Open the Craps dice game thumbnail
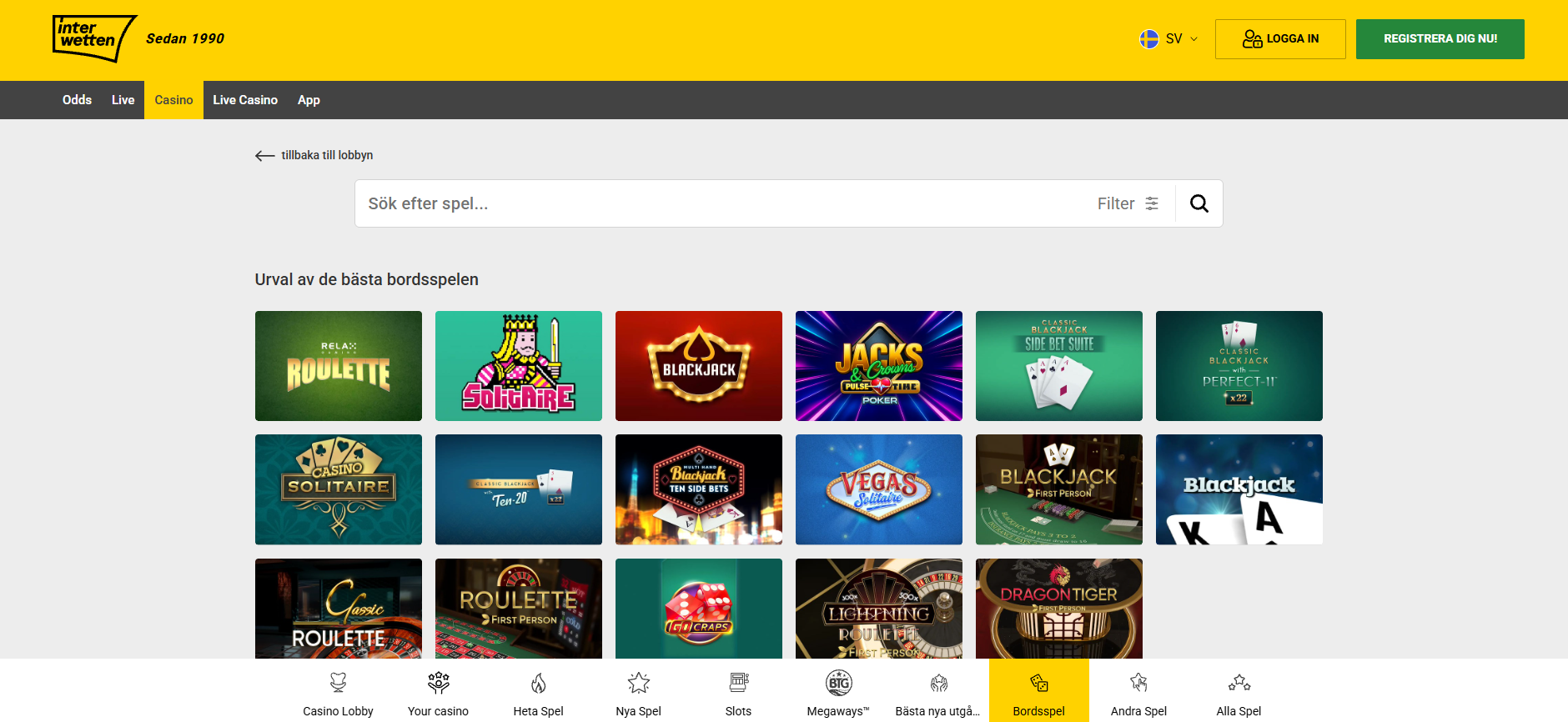 tap(699, 609)
